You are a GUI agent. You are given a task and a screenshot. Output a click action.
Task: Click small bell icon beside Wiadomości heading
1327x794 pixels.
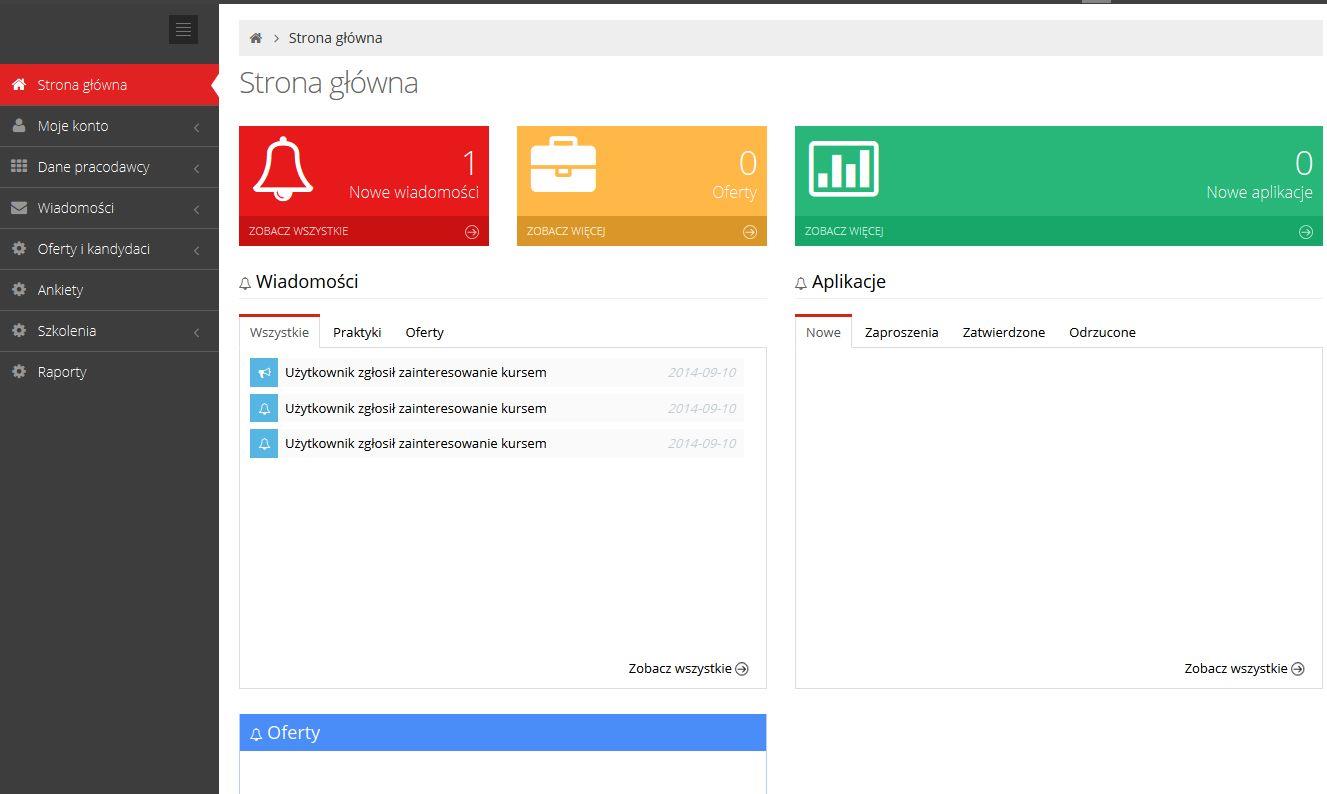click(245, 284)
